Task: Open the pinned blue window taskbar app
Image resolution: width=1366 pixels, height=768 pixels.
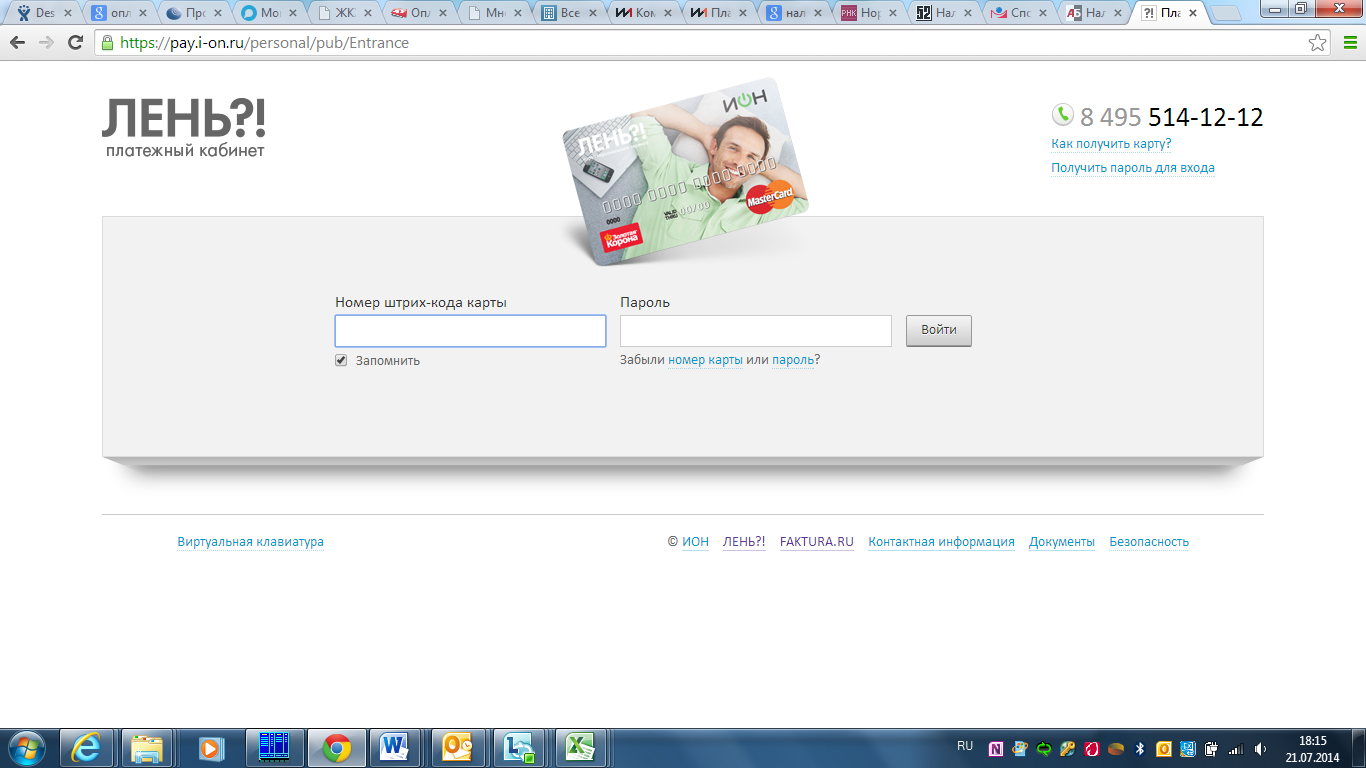Action: point(273,747)
